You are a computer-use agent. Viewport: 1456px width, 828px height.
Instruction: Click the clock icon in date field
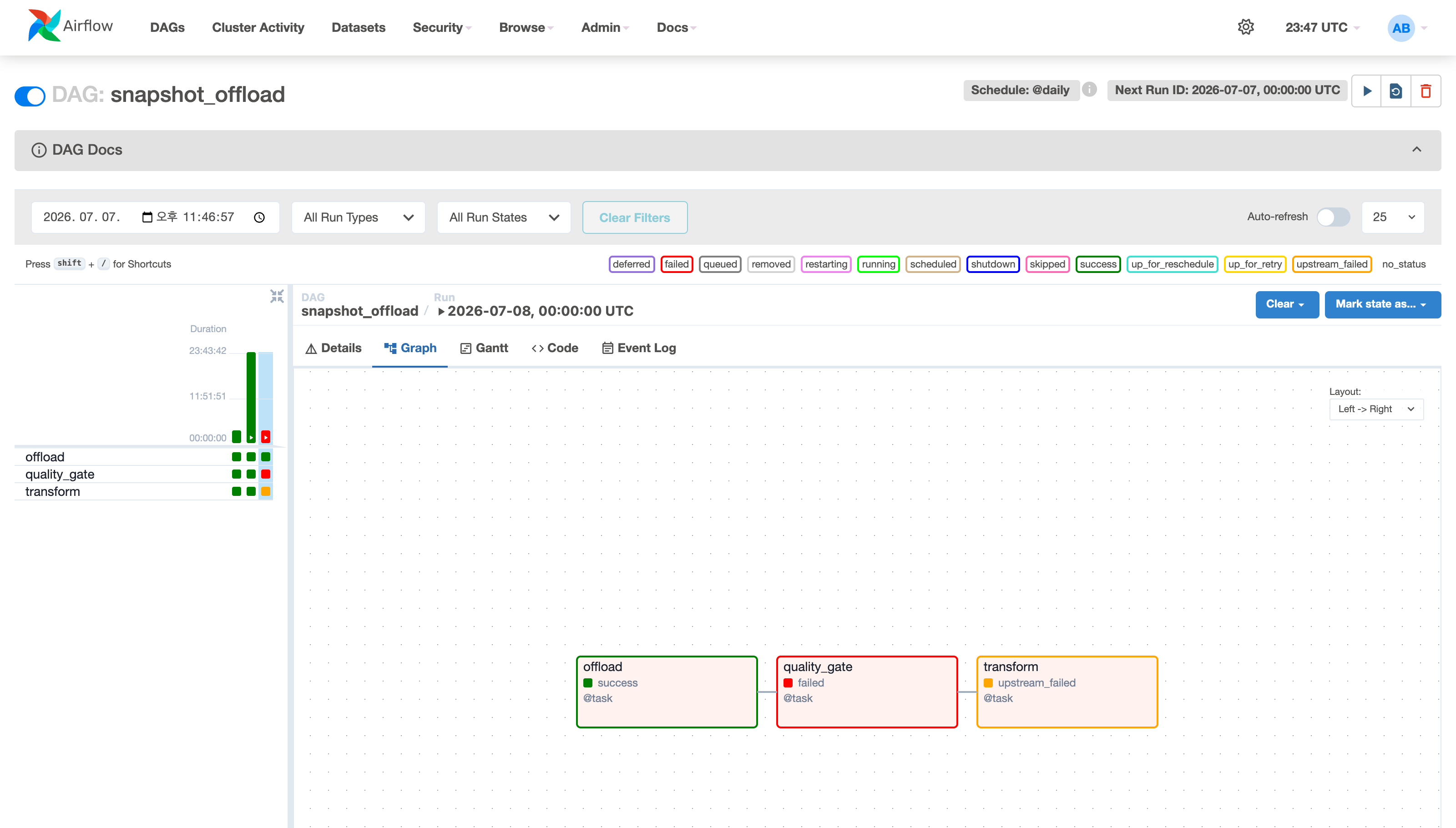pyautogui.click(x=259, y=217)
